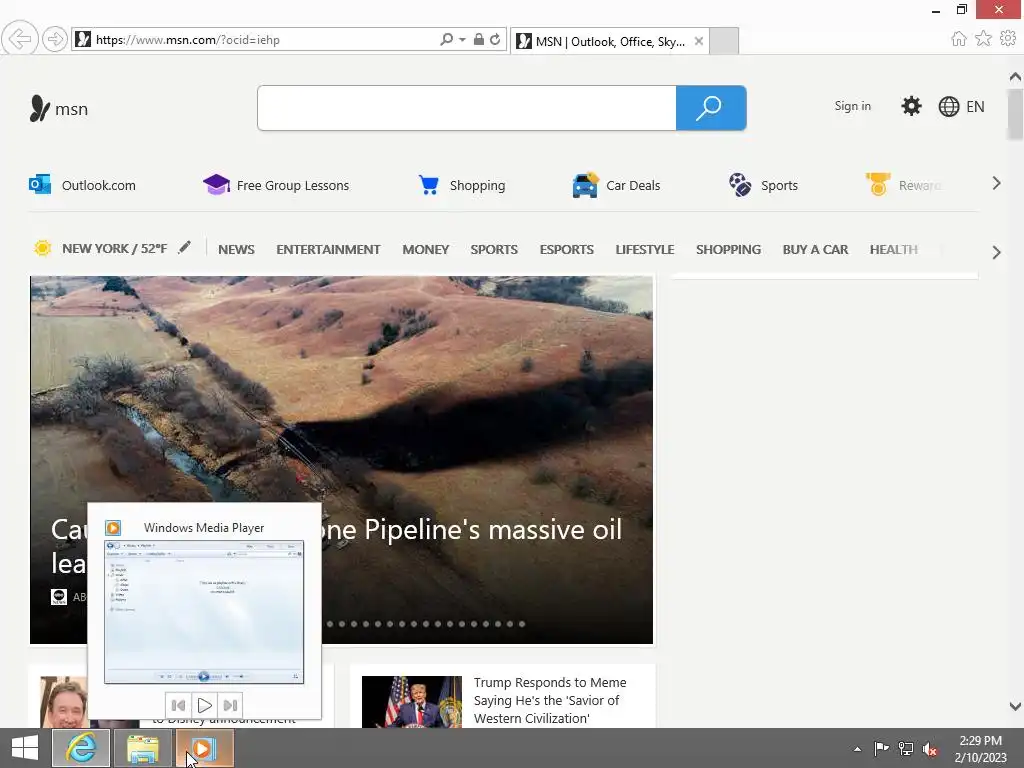Open the SPORTS category in navigation bar
This screenshot has width=1024, height=768.
pos(494,249)
